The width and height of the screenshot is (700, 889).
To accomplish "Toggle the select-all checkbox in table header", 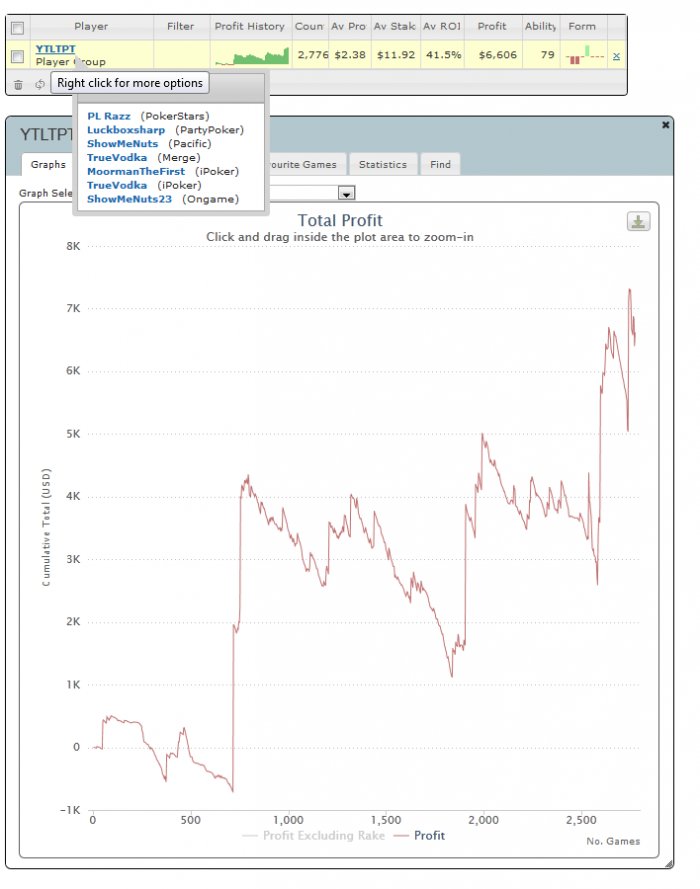I will coord(18,27).
